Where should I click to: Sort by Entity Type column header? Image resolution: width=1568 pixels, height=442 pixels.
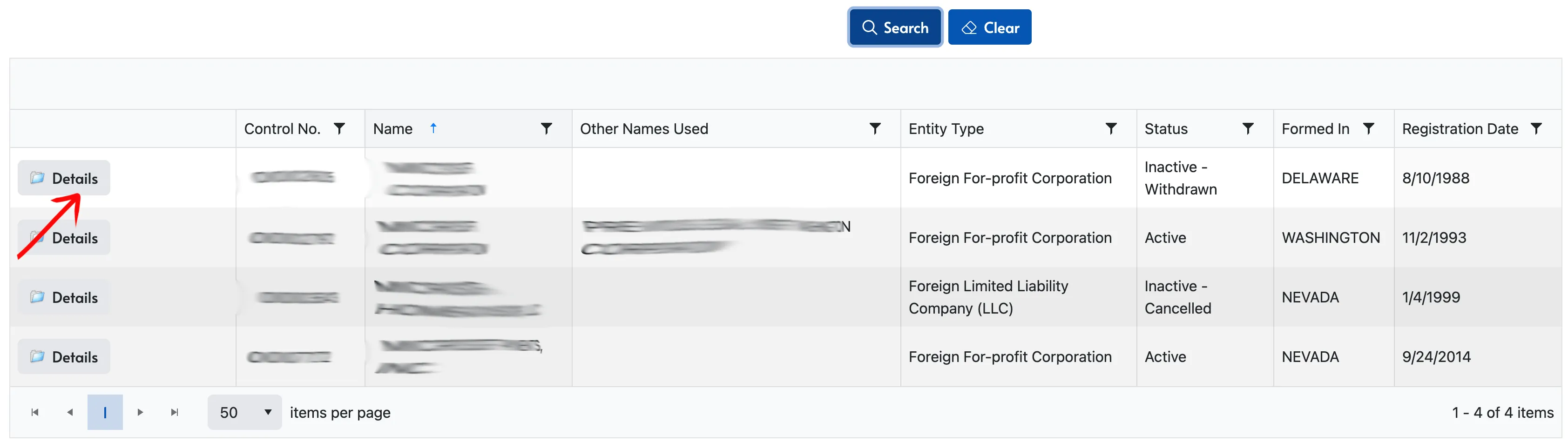tap(946, 129)
